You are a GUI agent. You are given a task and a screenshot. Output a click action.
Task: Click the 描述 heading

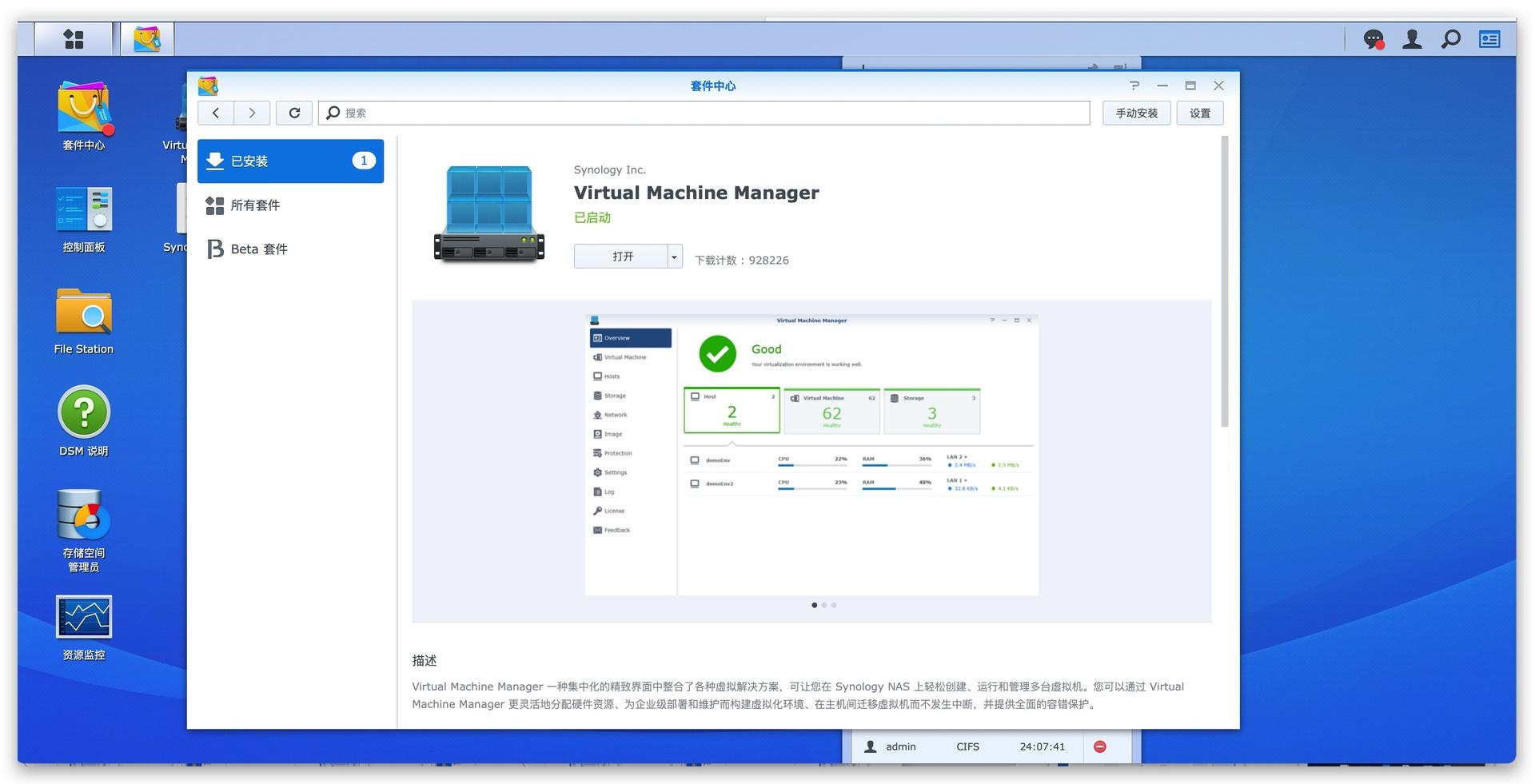(425, 661)
